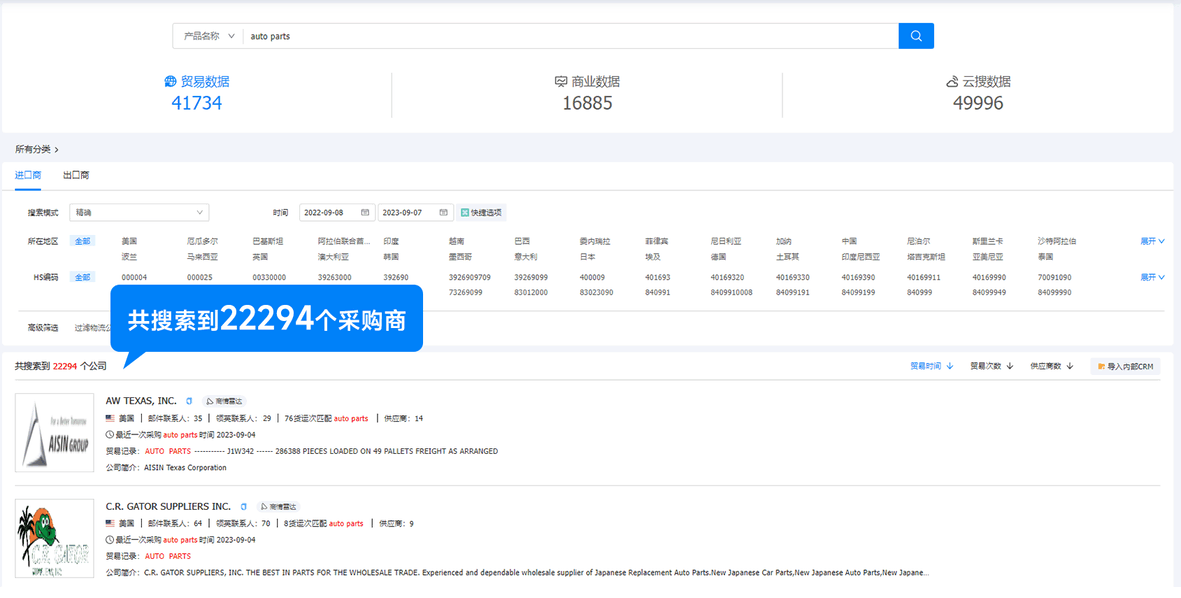
Task: Open the 产品名称 search type dropdown
Action: click(x=205, y=35)
